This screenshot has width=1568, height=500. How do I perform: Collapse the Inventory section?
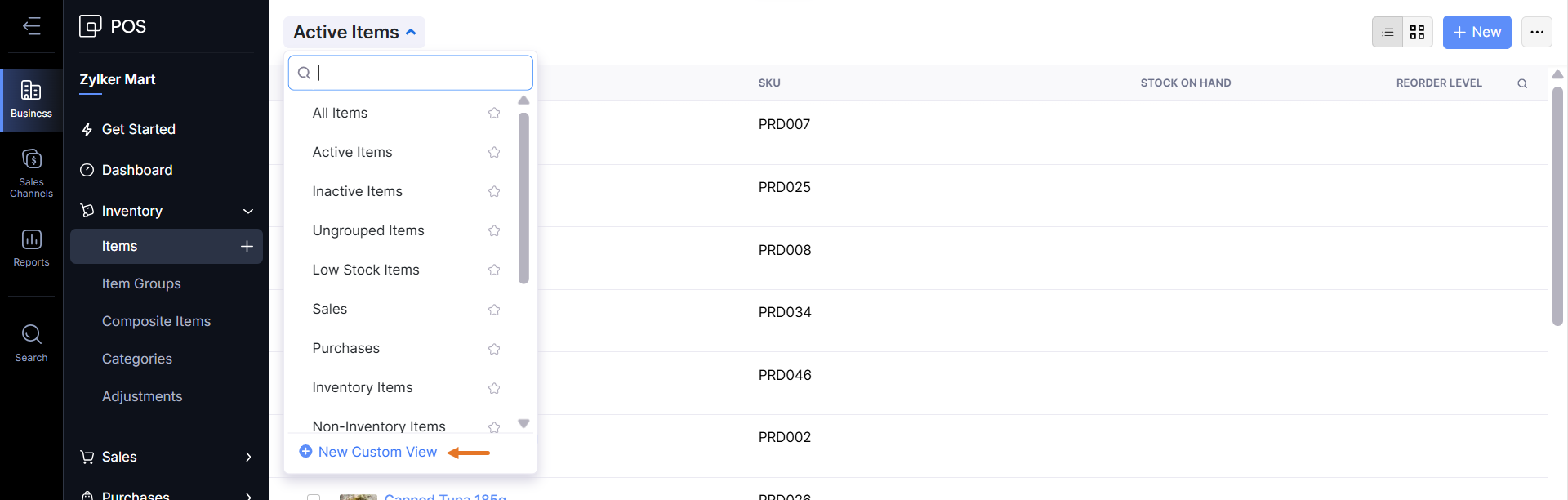248,211
